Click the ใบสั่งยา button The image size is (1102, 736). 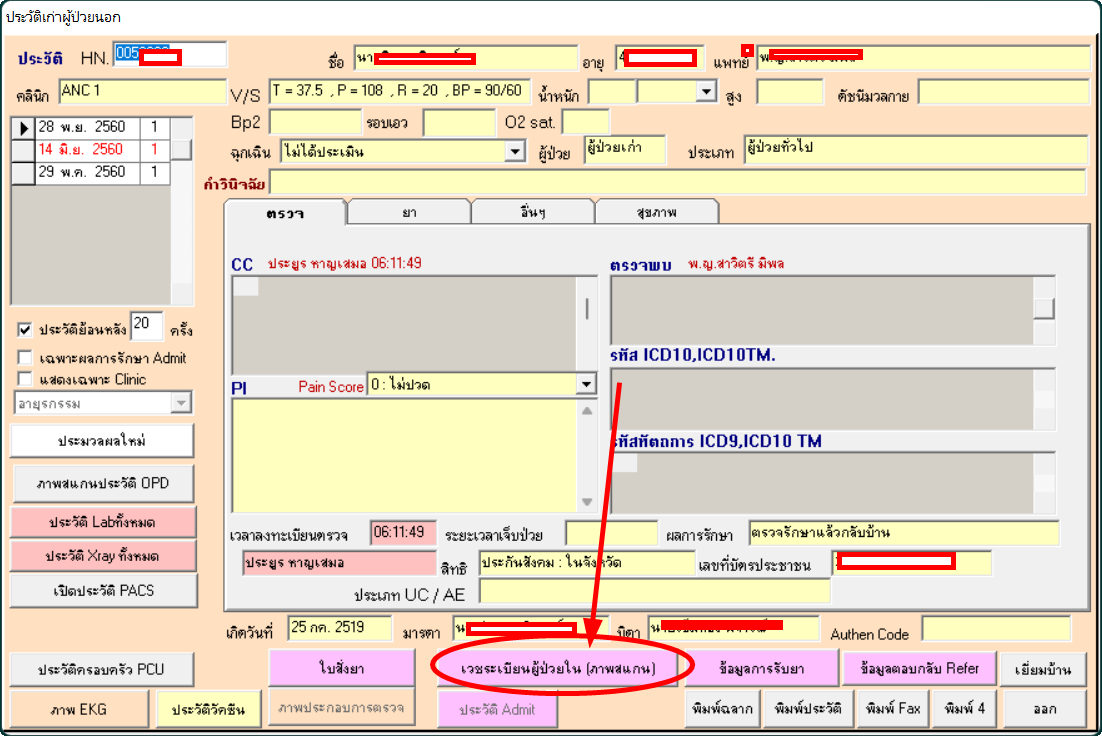pos(342,666)
